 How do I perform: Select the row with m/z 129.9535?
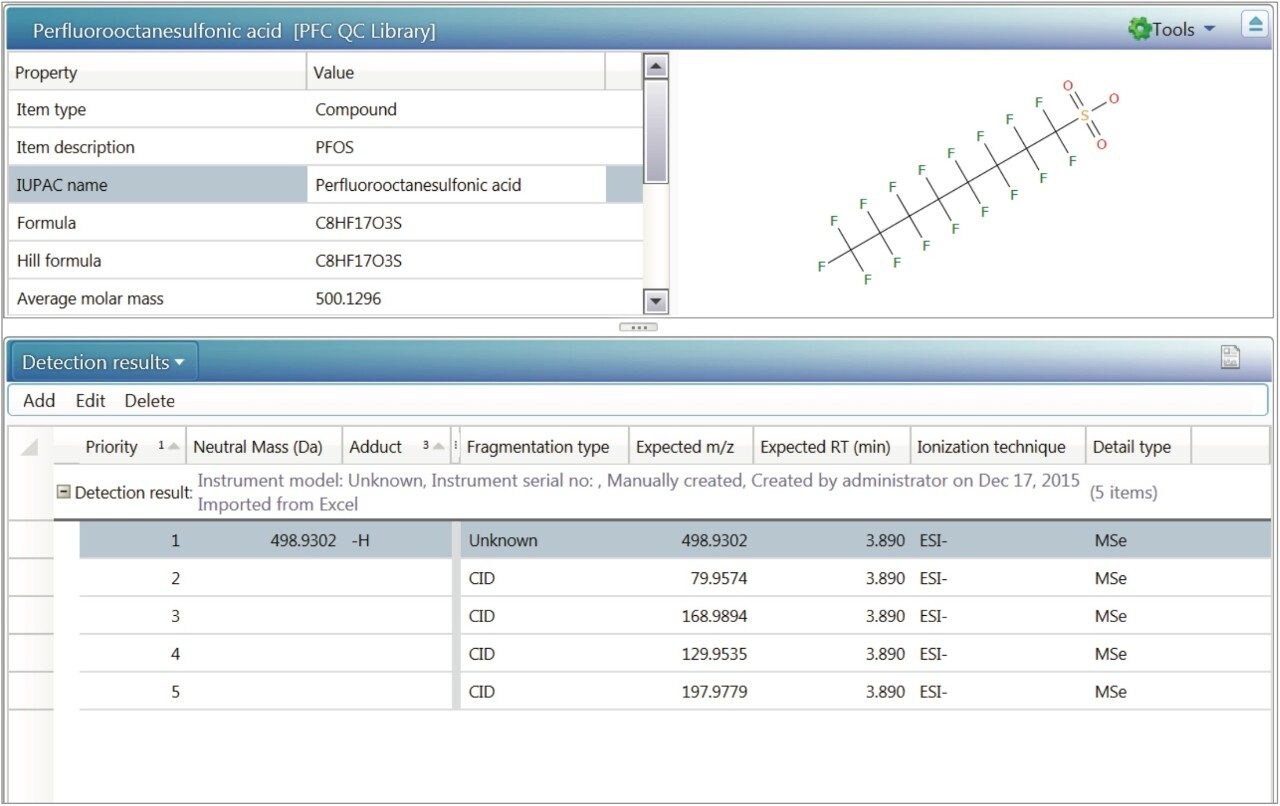coord(675,654)
